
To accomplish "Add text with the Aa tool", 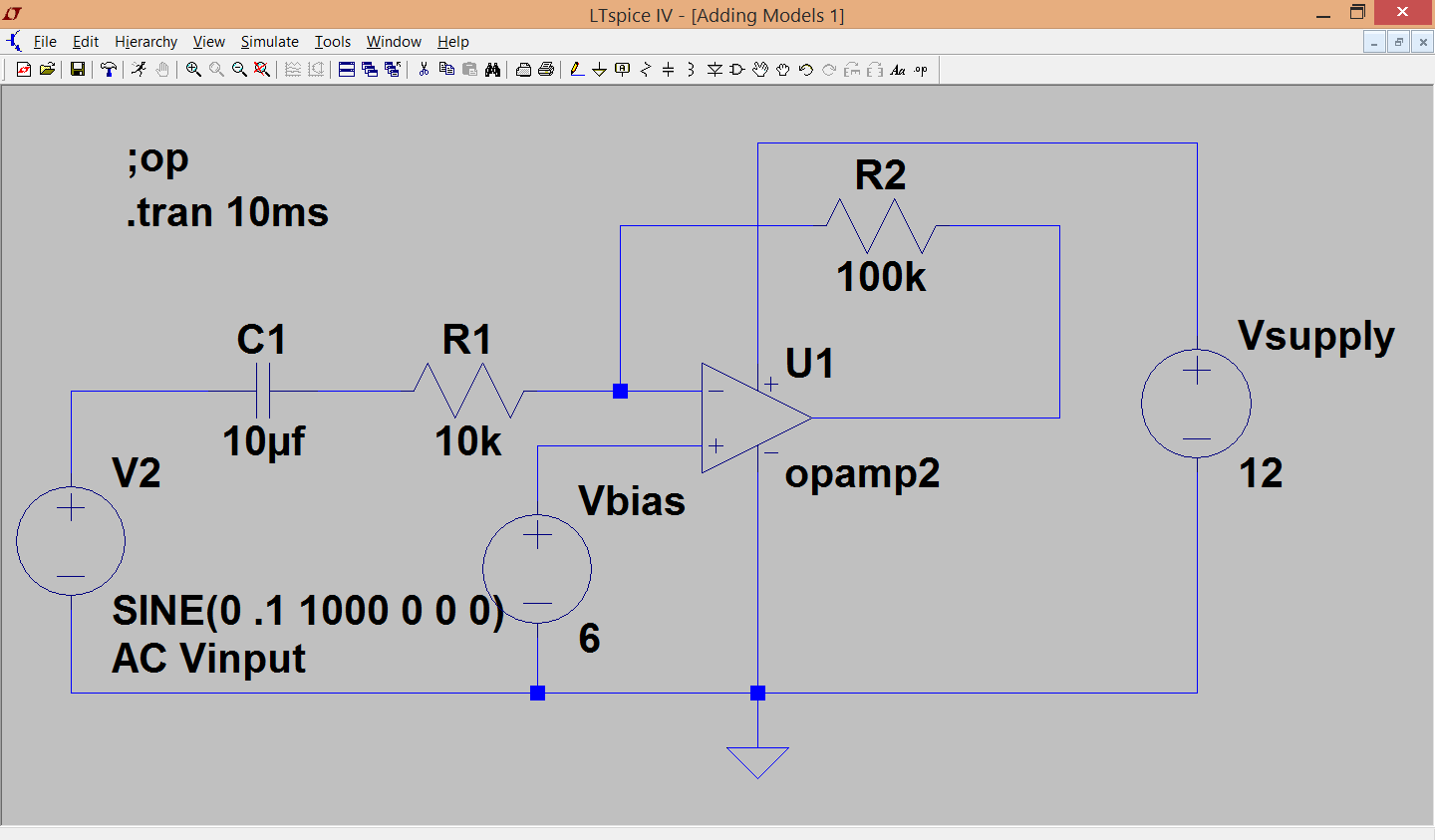I will (x=898, y=69).
